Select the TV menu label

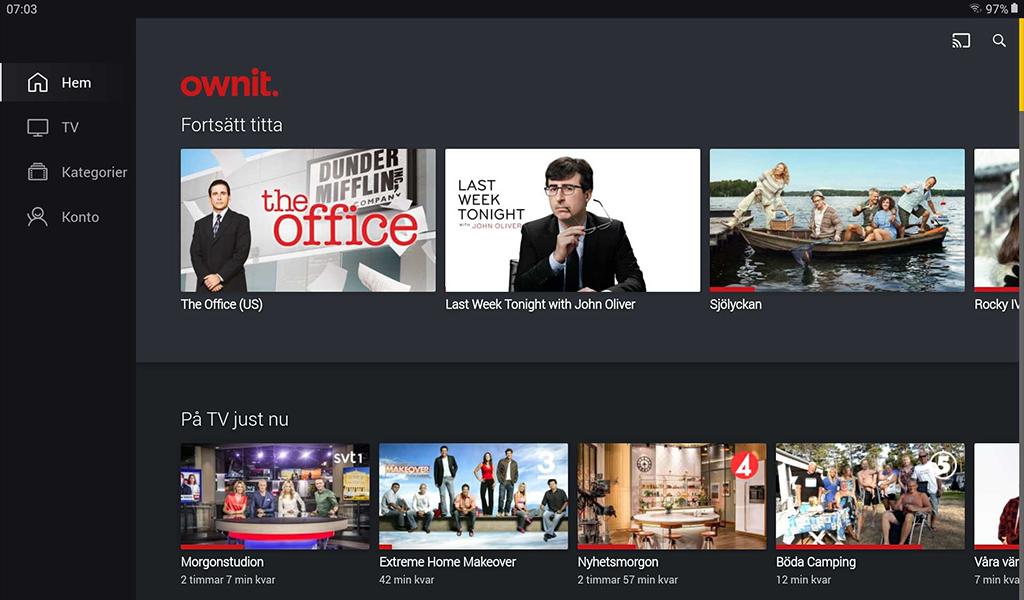coord(70,127)
